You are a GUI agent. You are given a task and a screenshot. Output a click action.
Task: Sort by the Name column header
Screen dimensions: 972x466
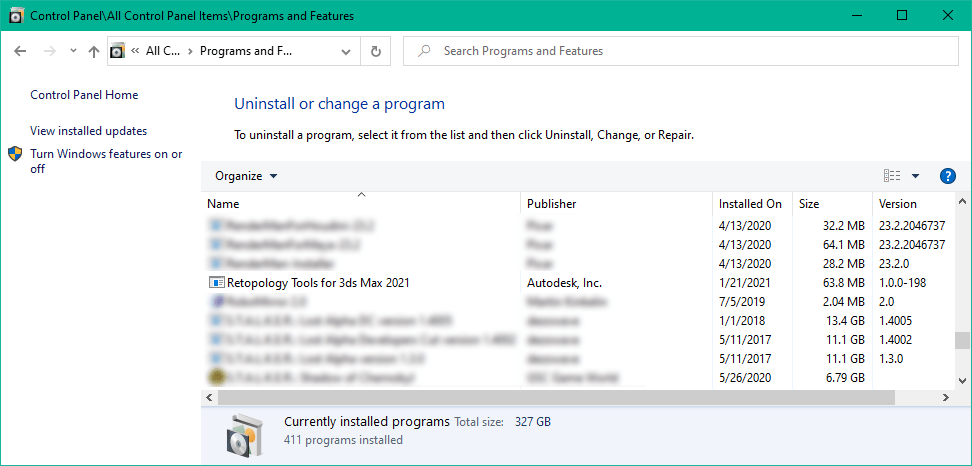(361, 203)
